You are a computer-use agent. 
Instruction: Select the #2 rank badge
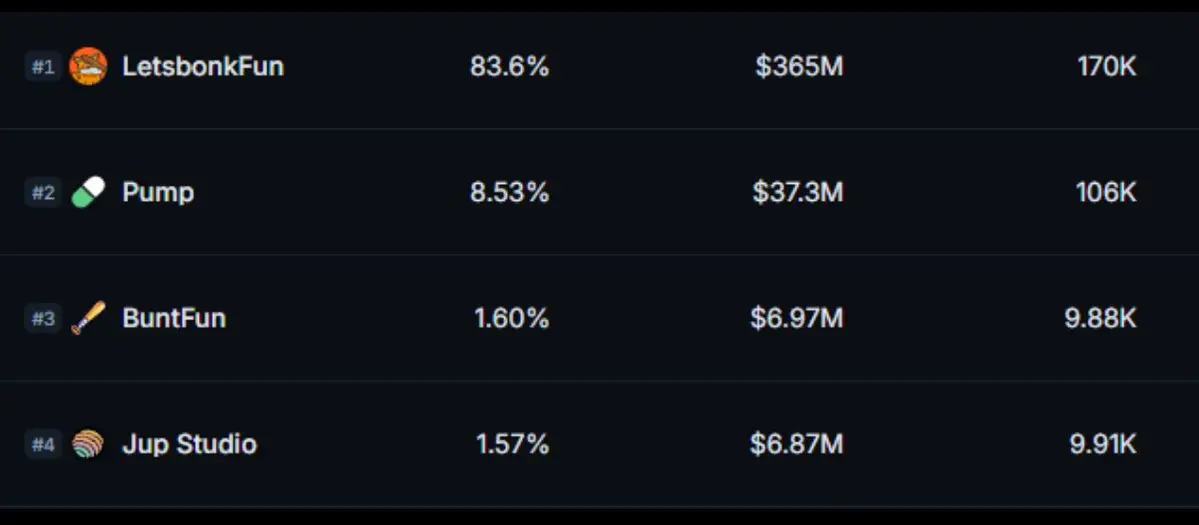pos(43,192)
